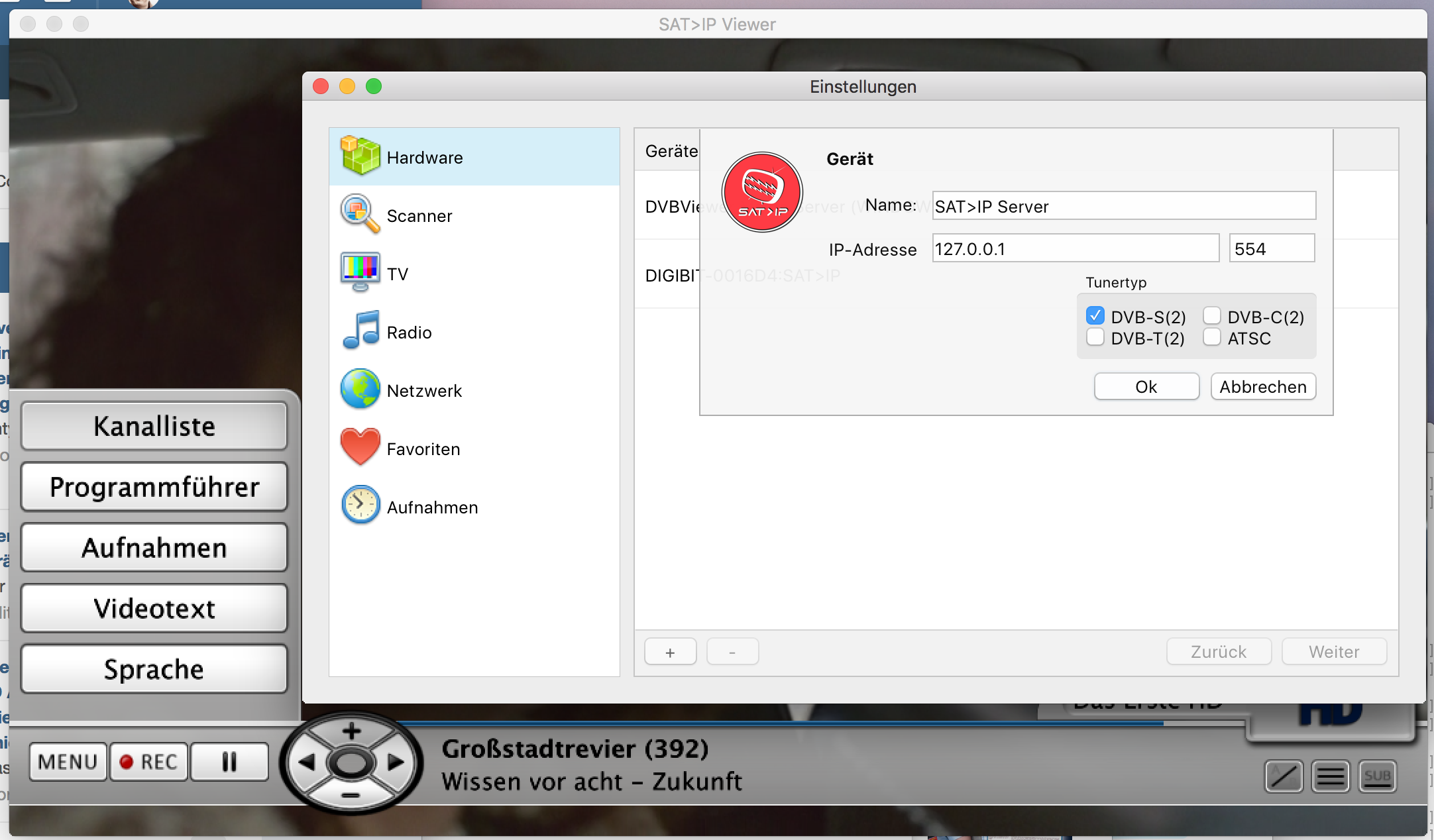The image size is (1434, 840).
Task: Uncheck the DVB-S(2) tuner type
Action: pos(1095,315)
